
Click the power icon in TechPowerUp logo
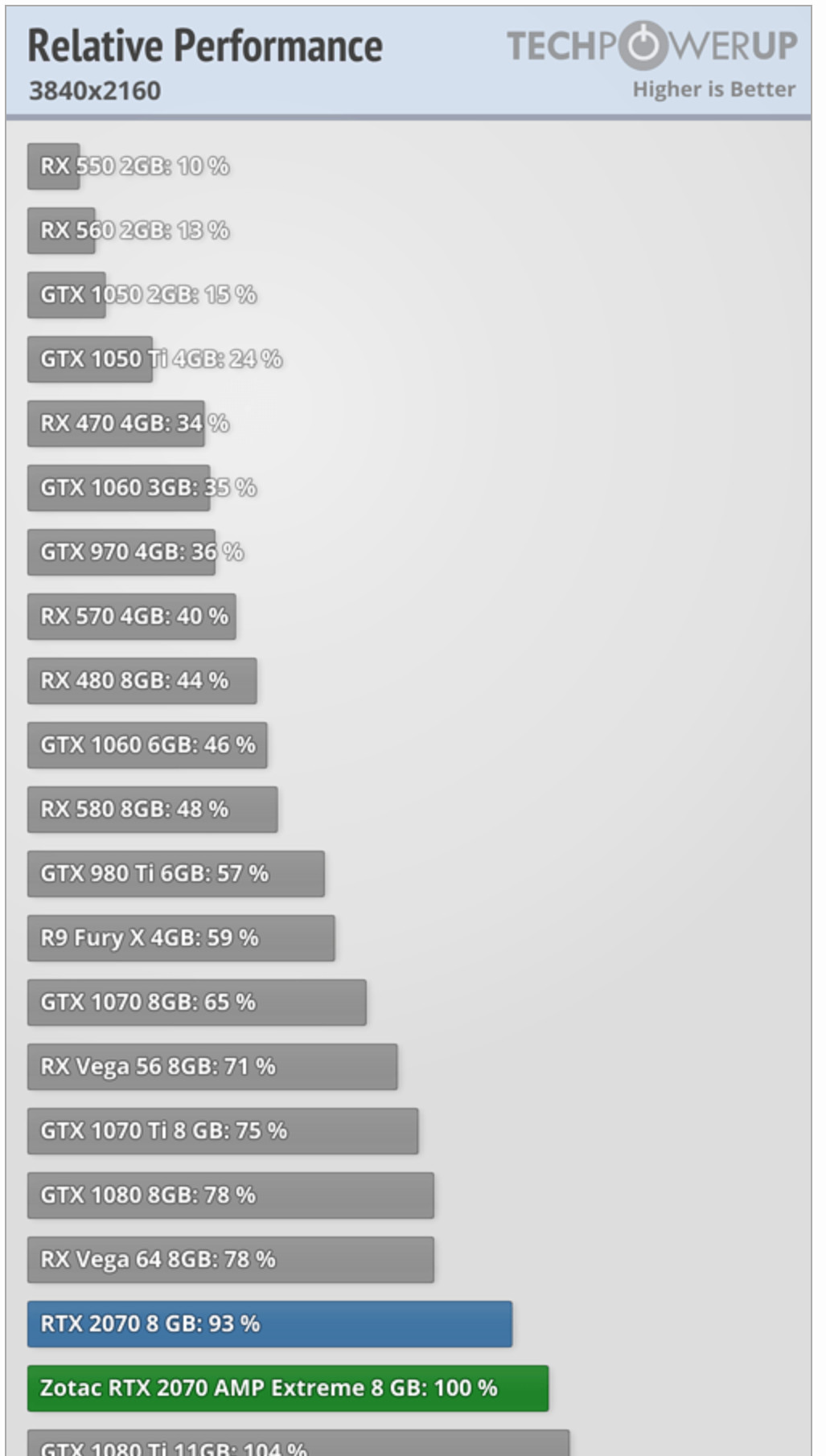point(643,46)
